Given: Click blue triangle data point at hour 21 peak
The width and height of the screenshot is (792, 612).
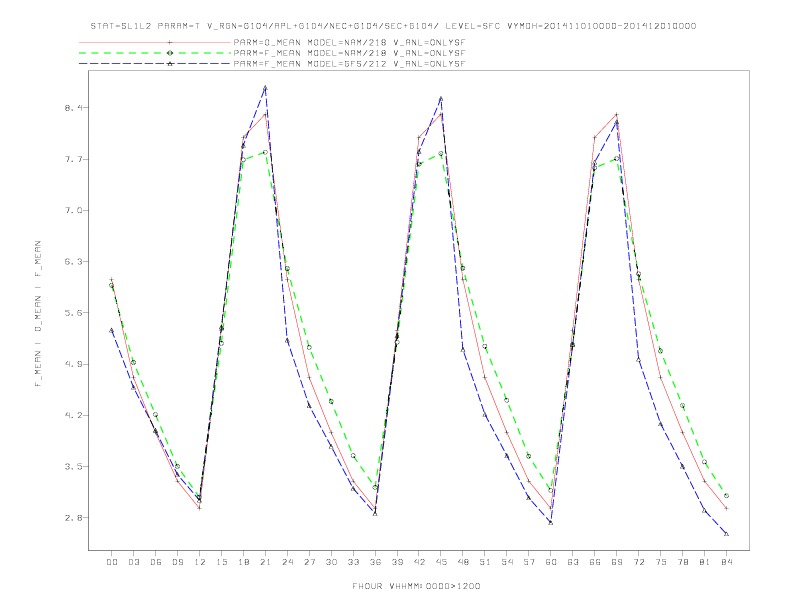Looking at the screenshot, I should (265, 88).
